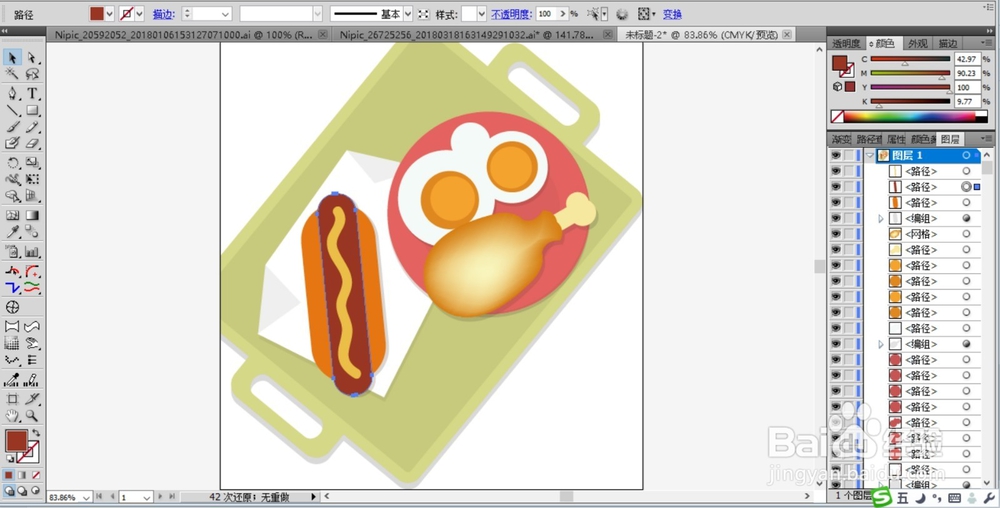The width and height of the screenshot is (1000, 508).
Task: Click target circle of <网格> item
Action: coord(966,234)
